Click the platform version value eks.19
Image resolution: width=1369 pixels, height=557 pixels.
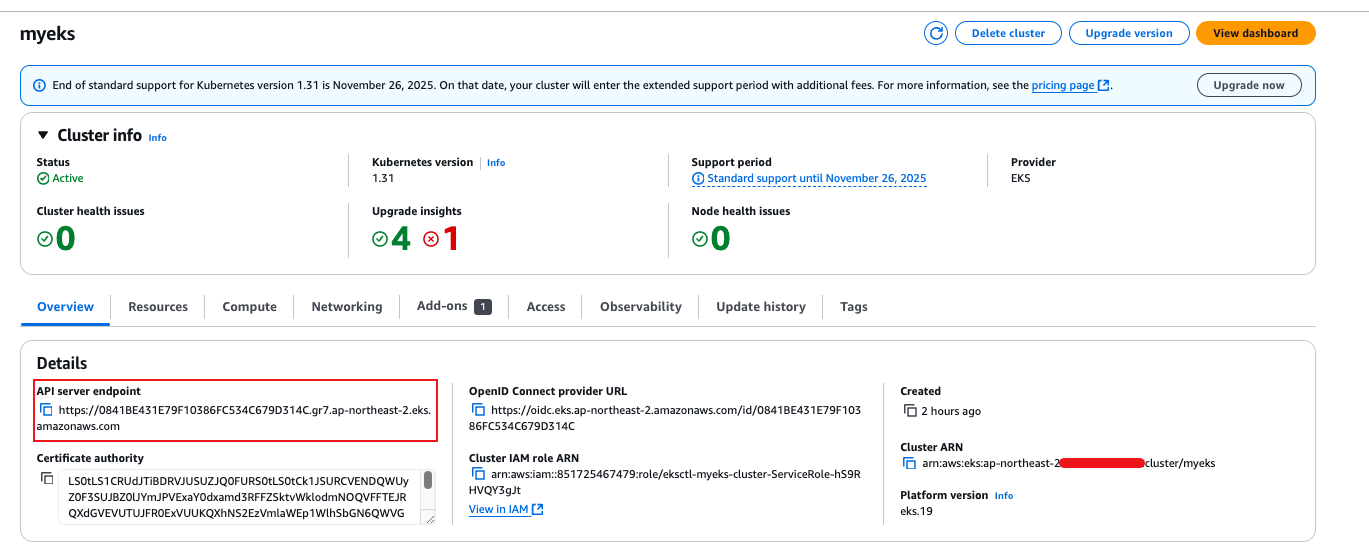pyautogui.click(x=917, y=513)
